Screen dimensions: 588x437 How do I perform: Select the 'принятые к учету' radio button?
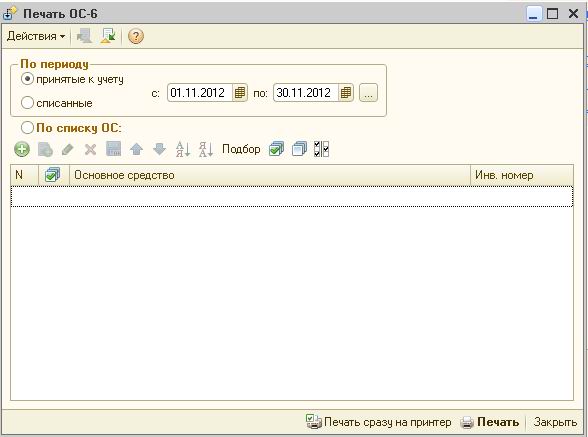[27, 79]
